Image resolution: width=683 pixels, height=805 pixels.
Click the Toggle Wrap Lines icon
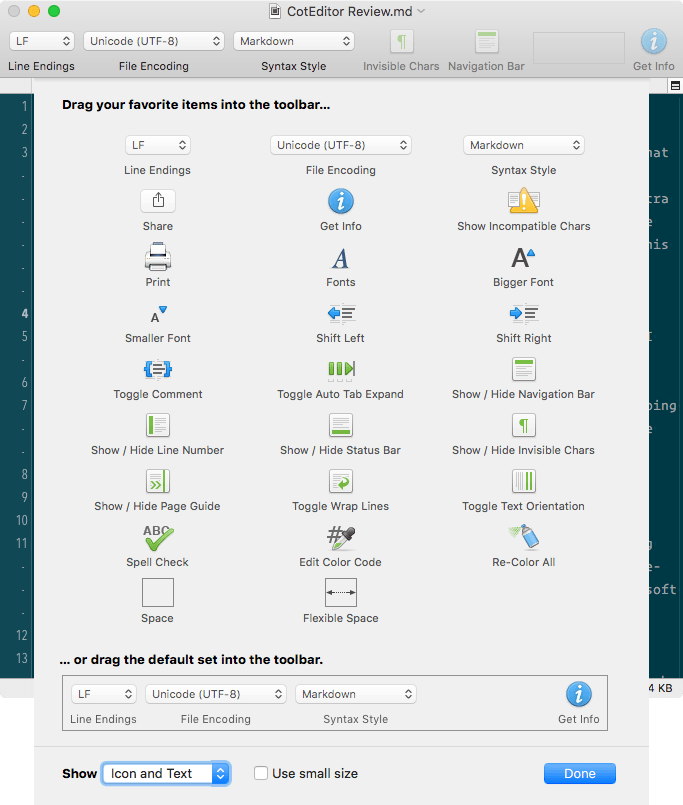[340, 481]
